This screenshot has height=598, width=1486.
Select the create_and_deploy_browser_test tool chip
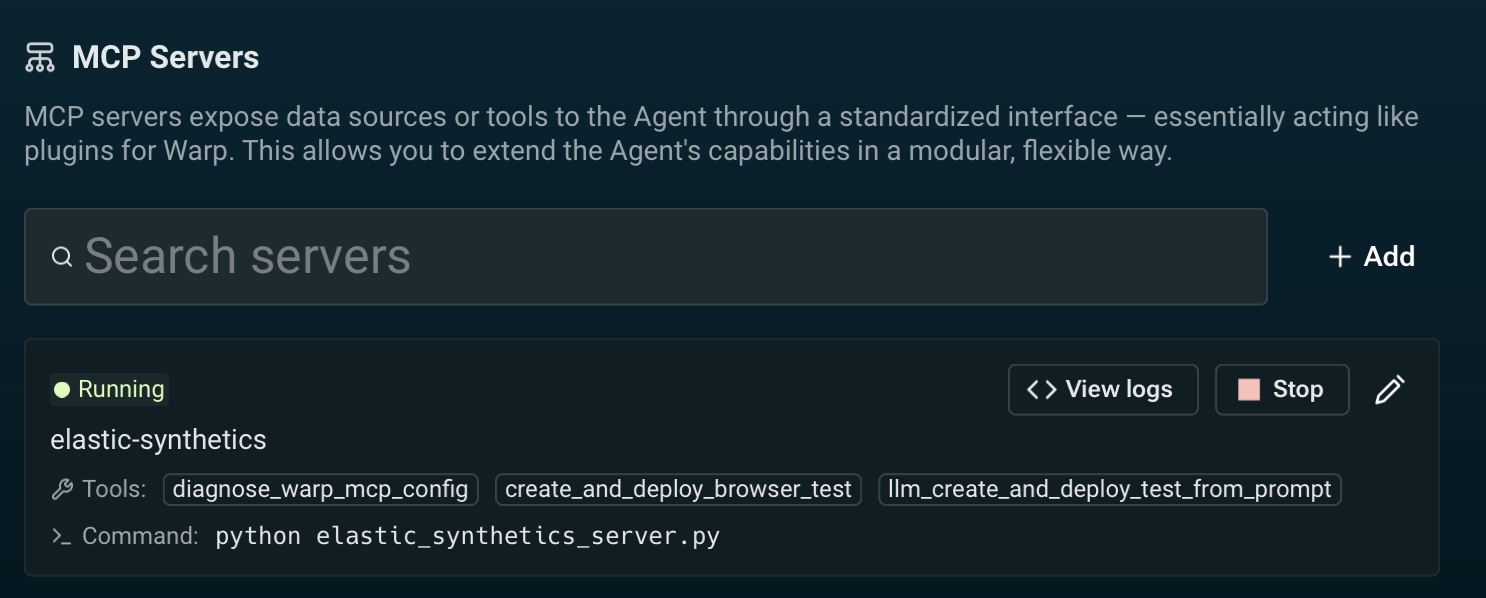pos(678,489)
